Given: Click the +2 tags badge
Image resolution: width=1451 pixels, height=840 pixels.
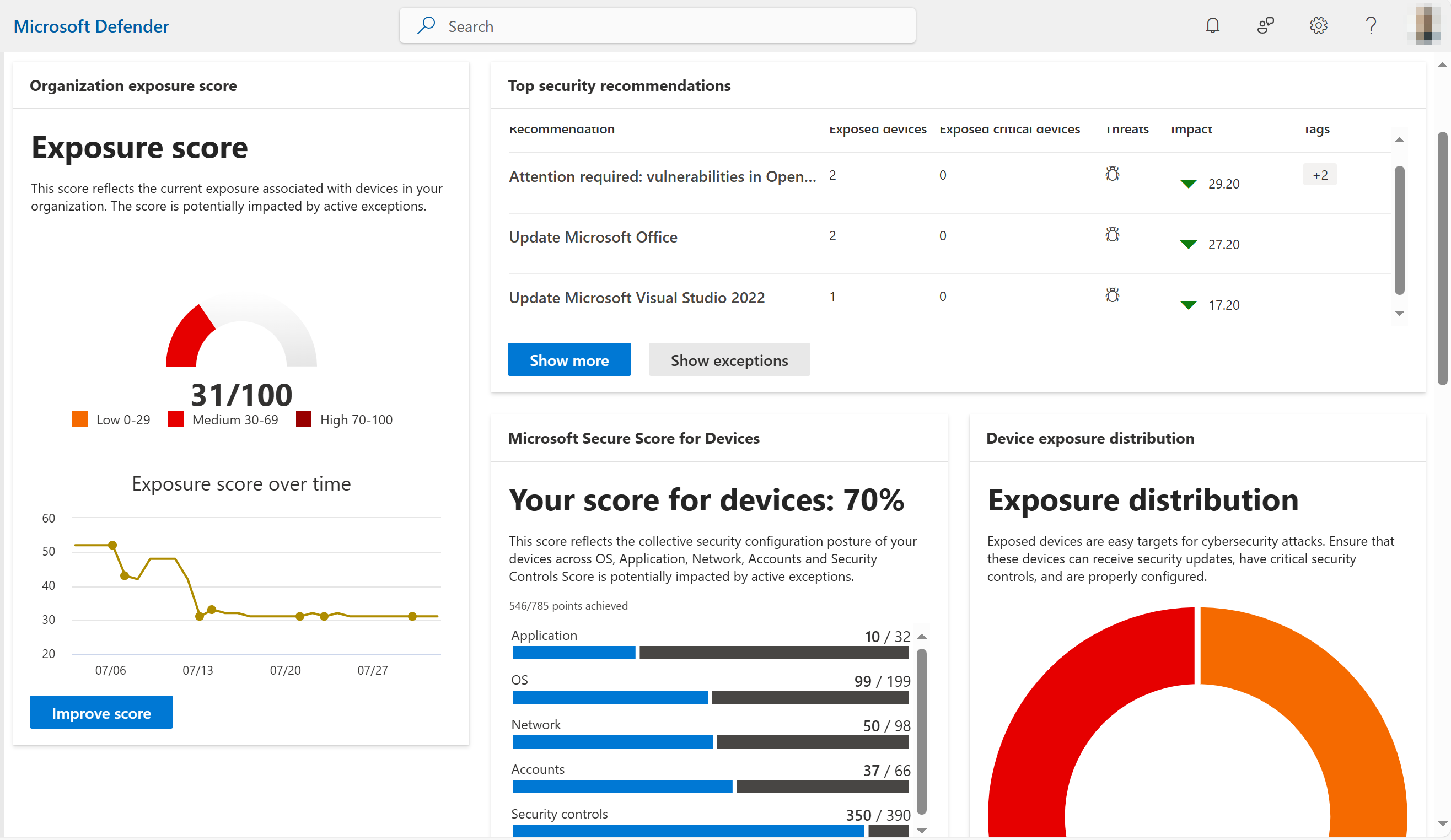Looking at the screenshot, I should 1320,175.
